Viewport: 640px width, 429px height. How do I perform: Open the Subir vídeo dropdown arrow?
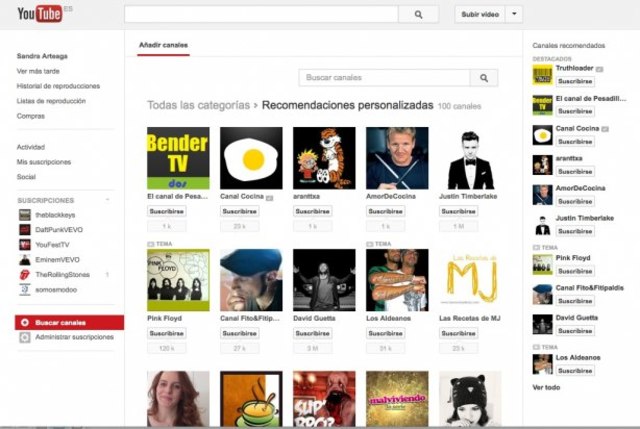[x=514, y=14]
